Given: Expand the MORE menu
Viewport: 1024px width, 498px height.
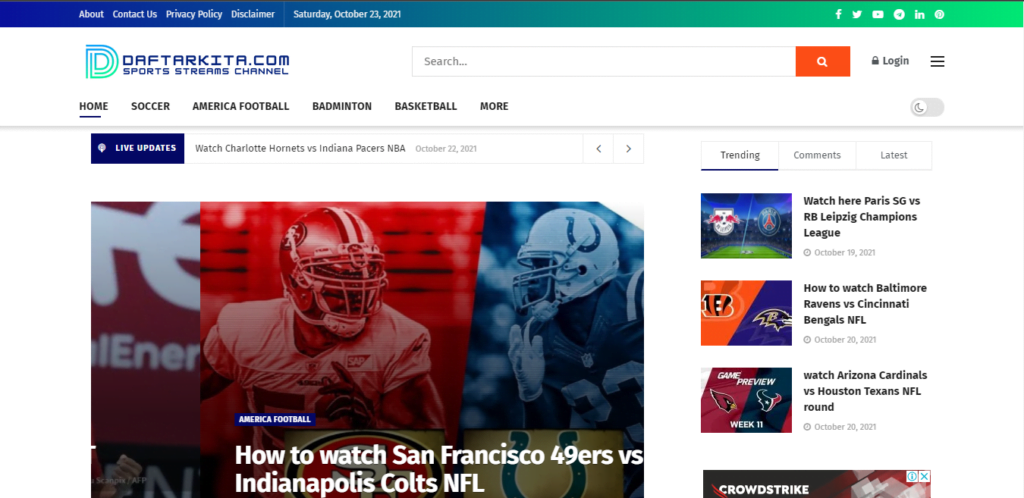Looking at the screenshot, I should (494, 106).
